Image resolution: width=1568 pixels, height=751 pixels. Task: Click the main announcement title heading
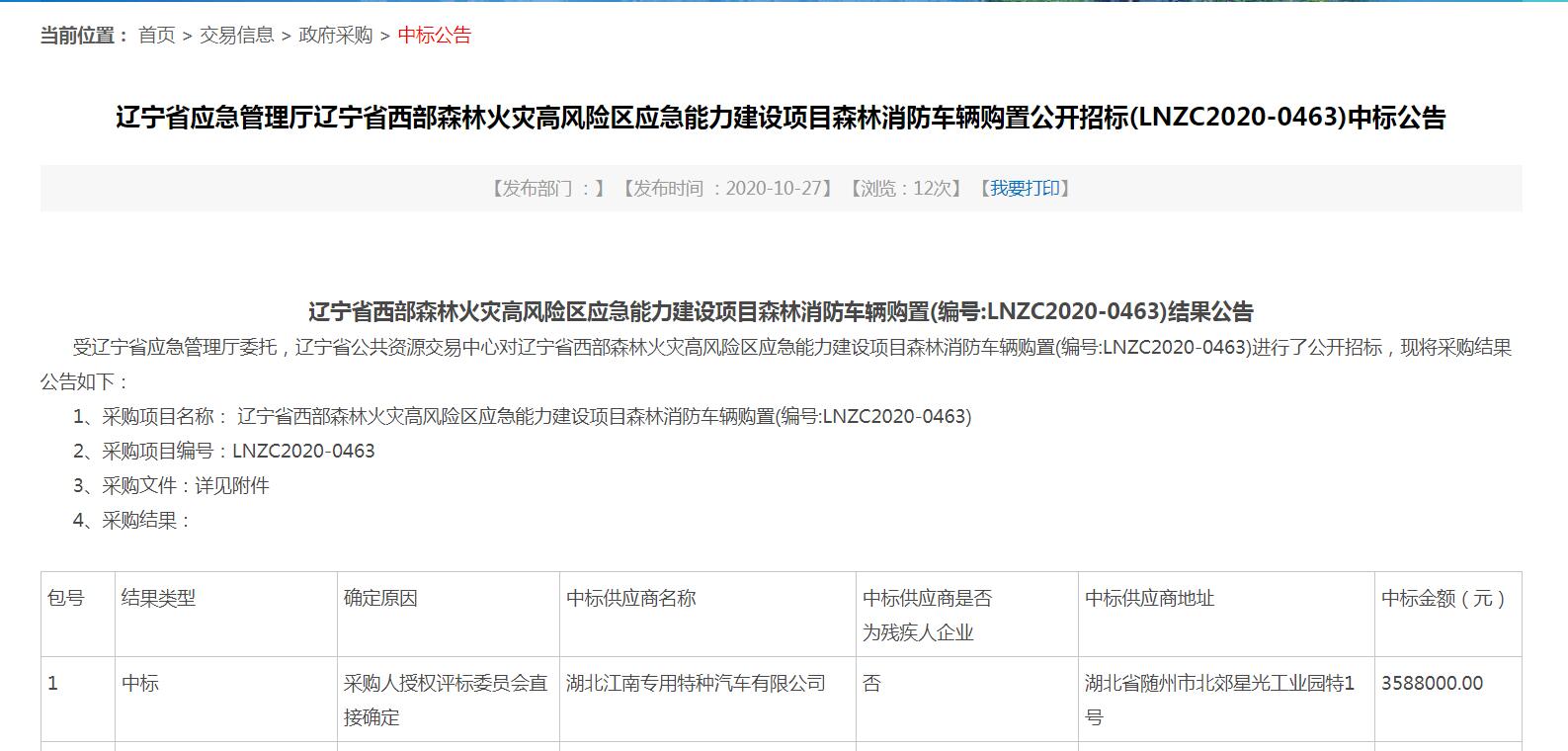(781, 118)
